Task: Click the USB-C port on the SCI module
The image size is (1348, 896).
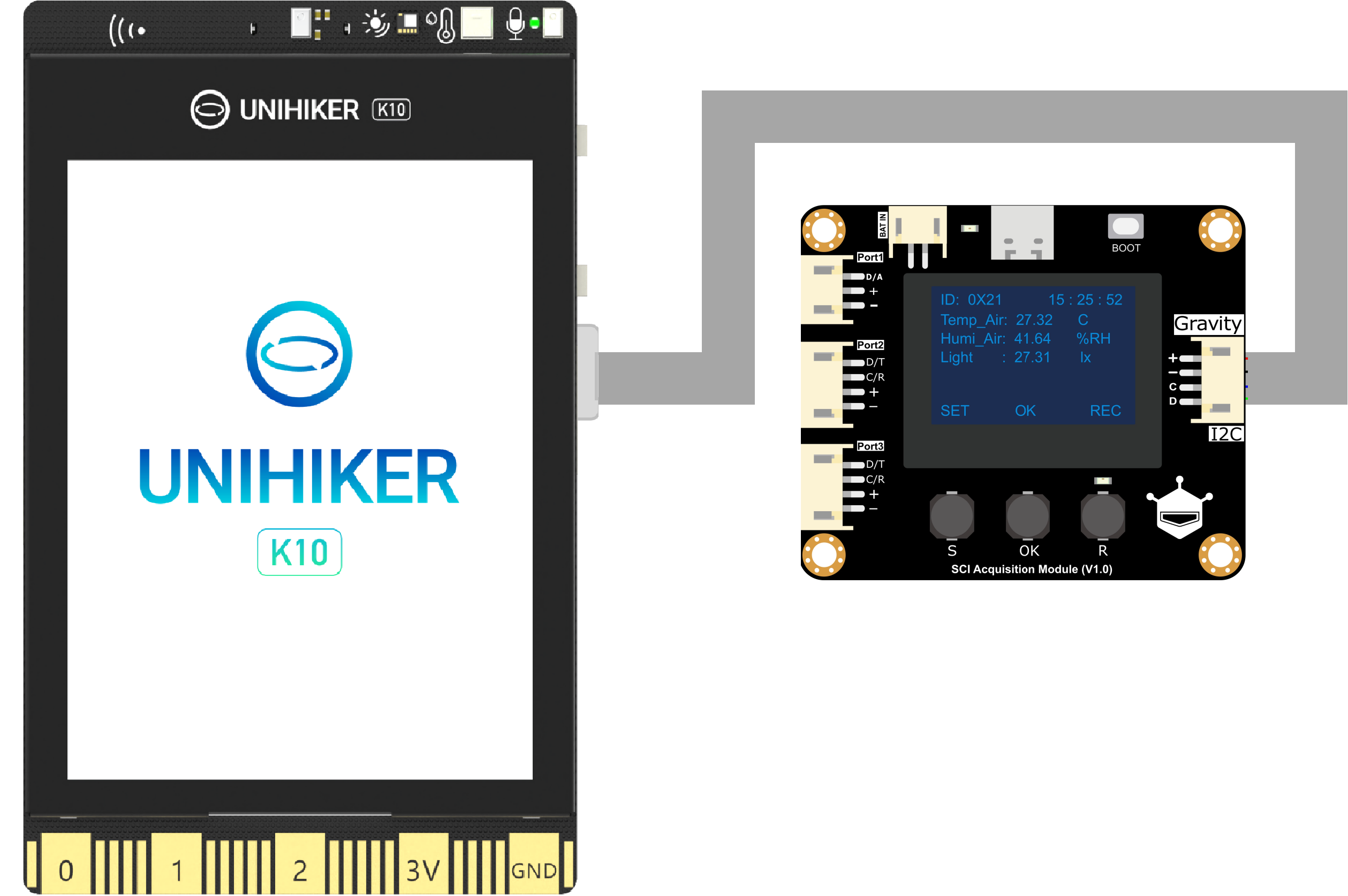Action: 1022,233
